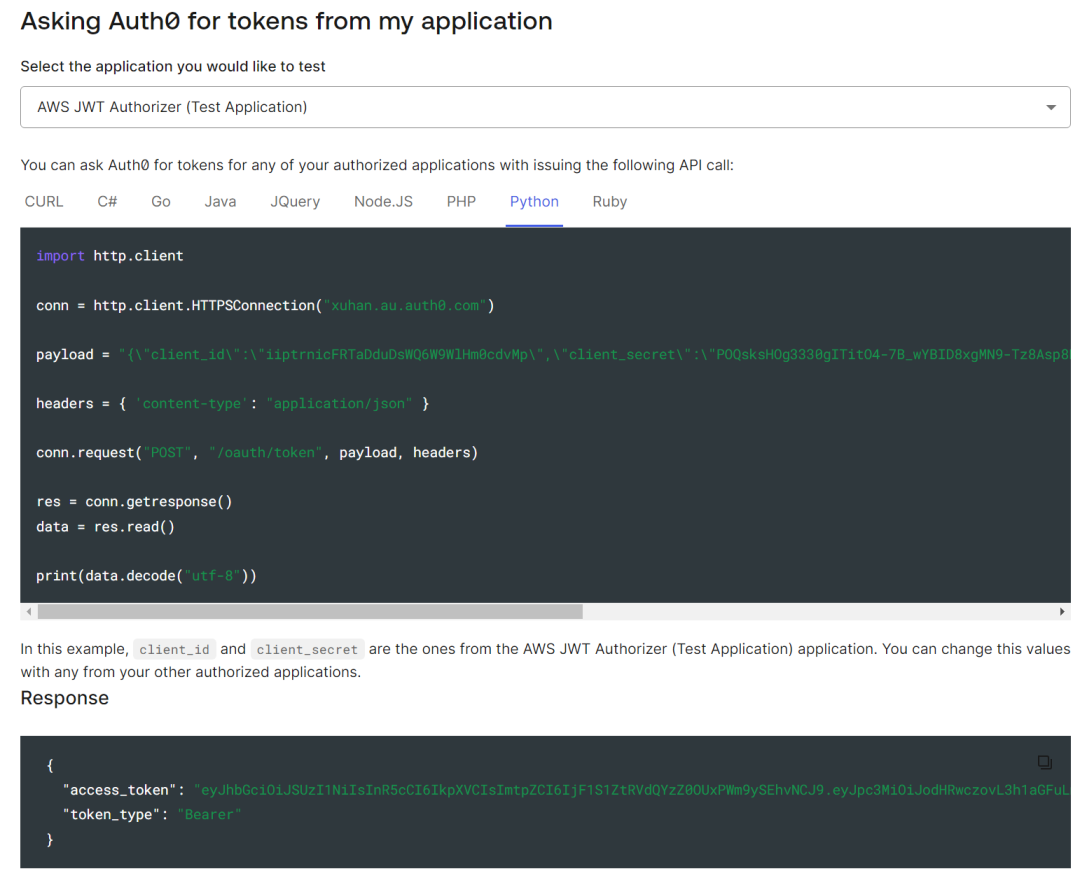The height and width of the screenshot is (869, 1080).
Task: Click the payload assignment line
Action: (553, 355)
